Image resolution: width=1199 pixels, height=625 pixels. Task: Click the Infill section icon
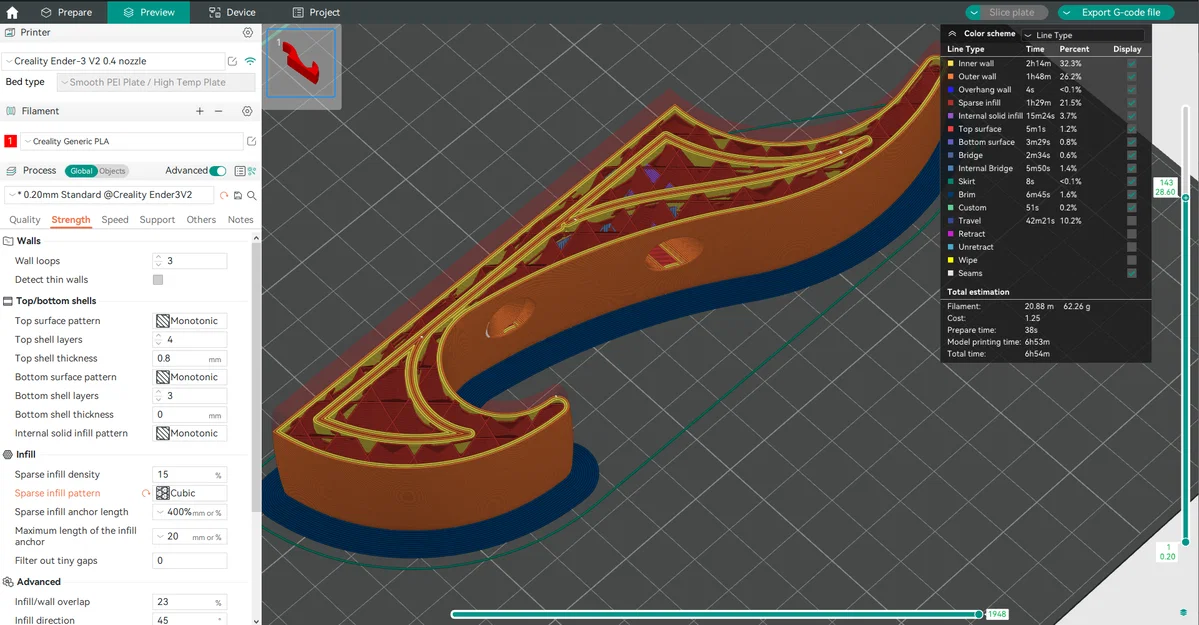[x=8, y=454]
